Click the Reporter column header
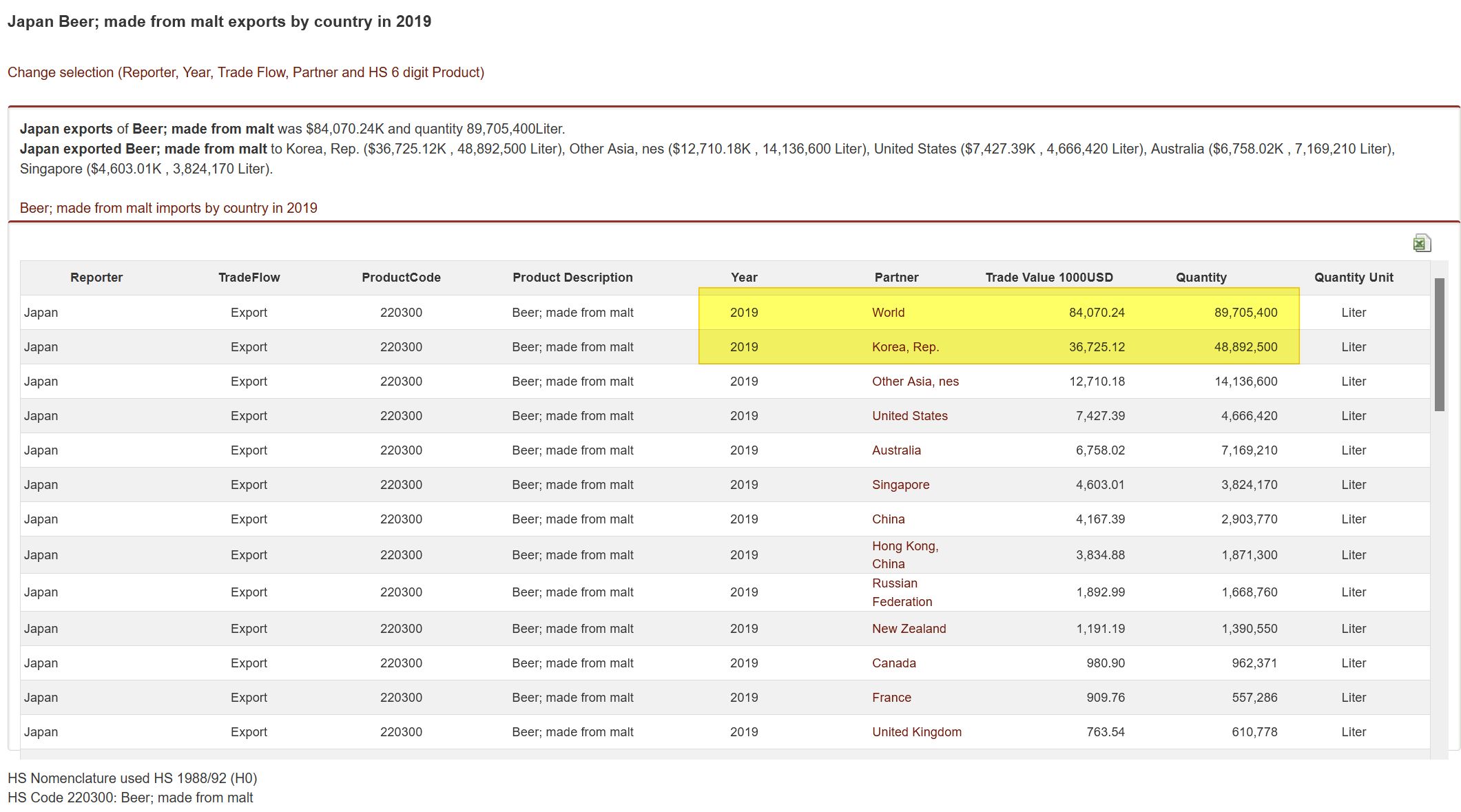 pyautogui.click(x=96, y=278)
